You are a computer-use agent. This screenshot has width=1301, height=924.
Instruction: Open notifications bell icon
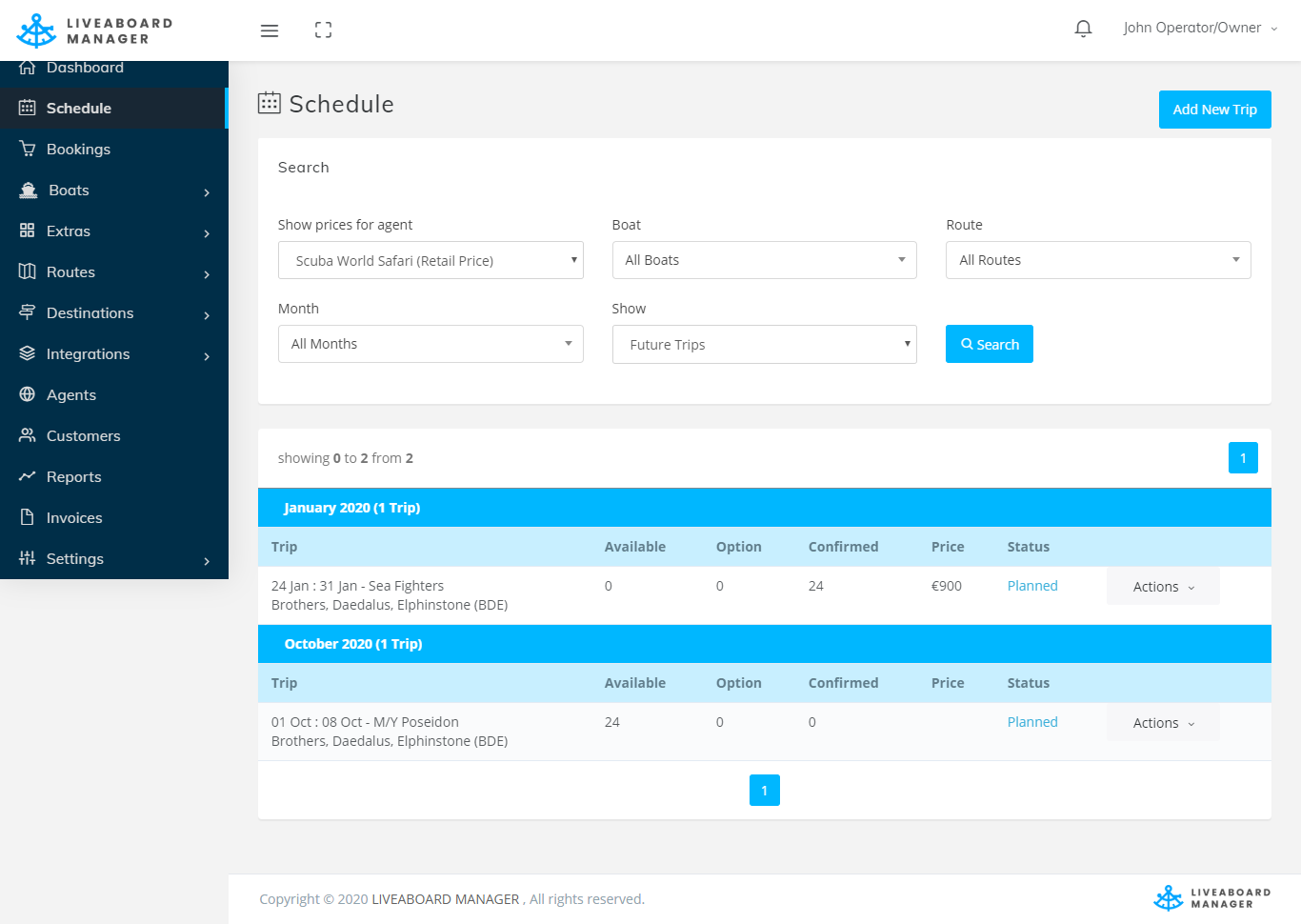click(1083, 29)
